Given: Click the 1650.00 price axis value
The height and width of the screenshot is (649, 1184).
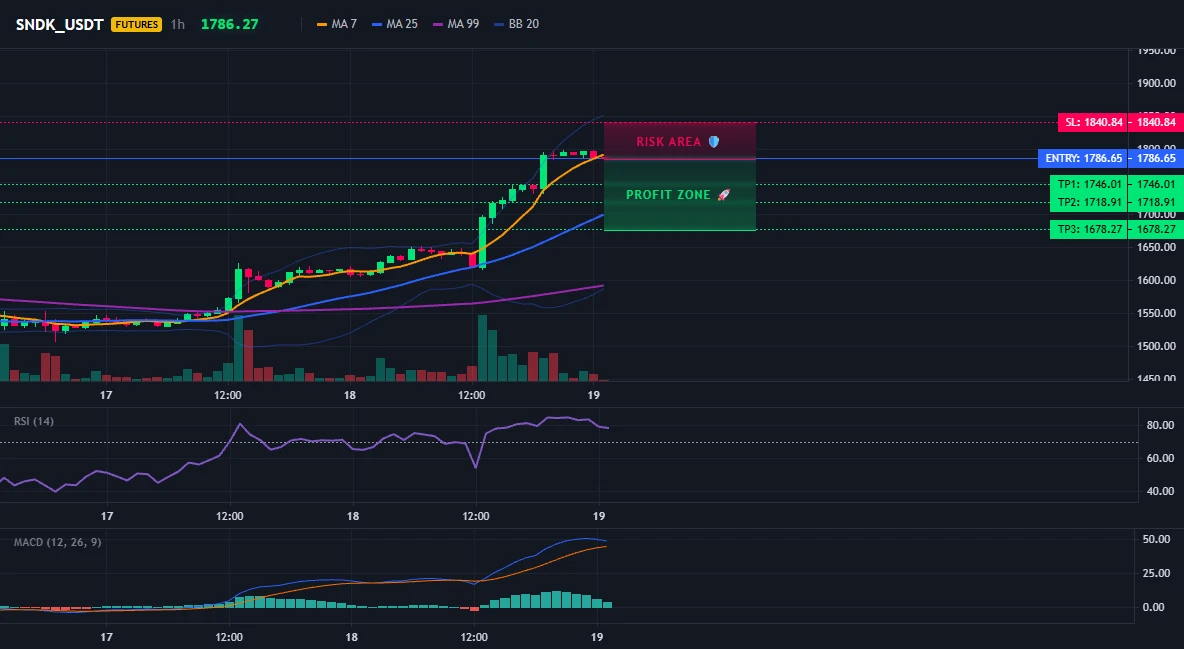Looking at the screenshot, I should click(1156, 247).
